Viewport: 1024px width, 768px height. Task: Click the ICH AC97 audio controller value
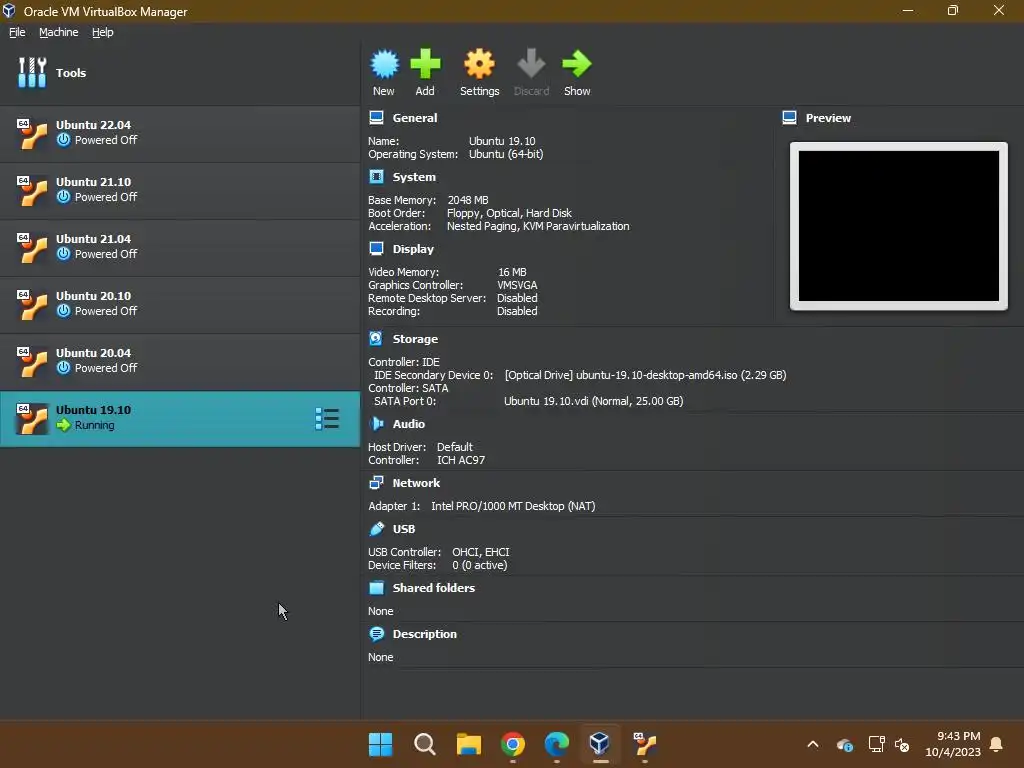[x=461, y=460]
